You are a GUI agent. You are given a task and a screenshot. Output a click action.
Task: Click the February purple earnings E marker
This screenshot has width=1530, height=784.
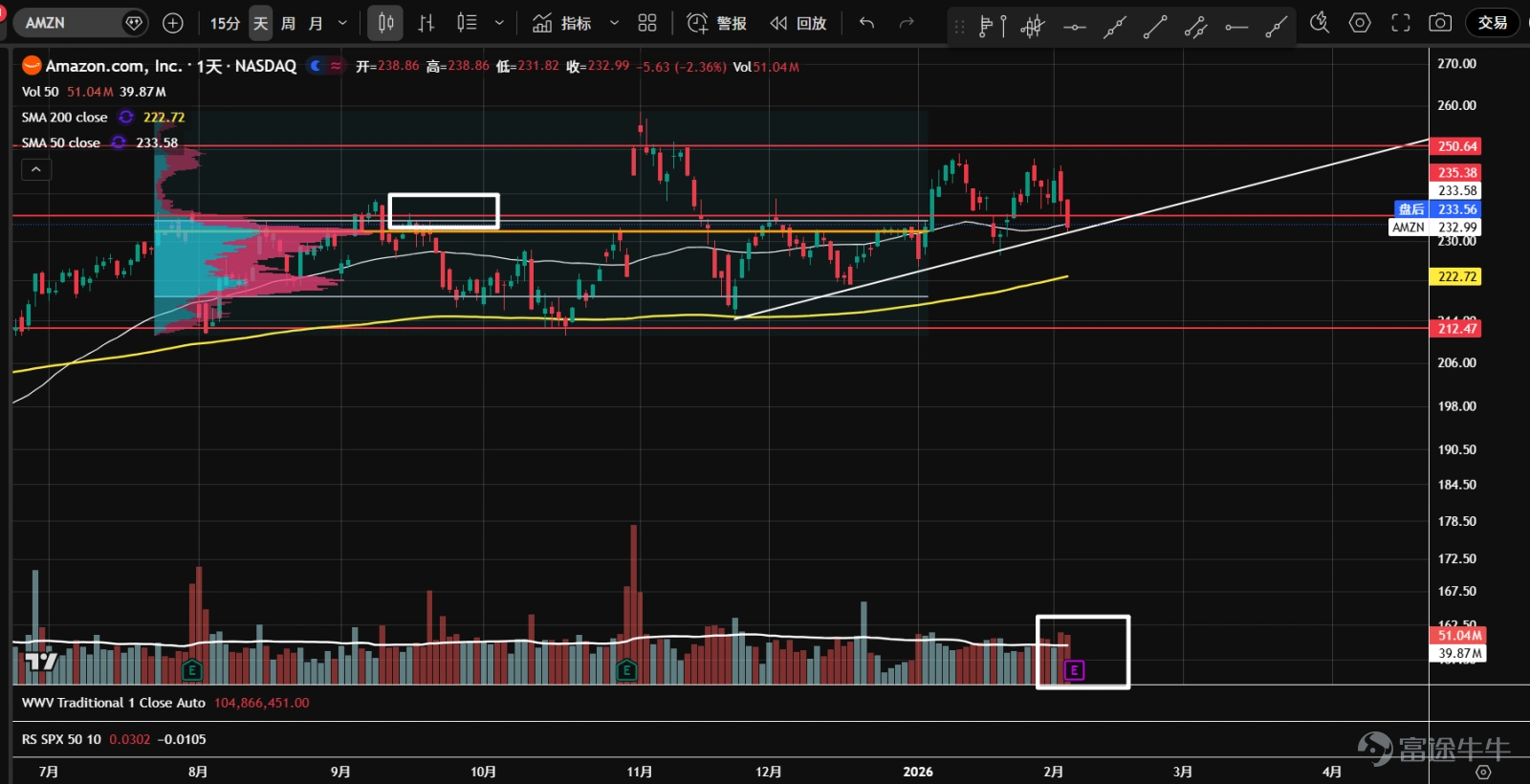tap(1074, 670)
